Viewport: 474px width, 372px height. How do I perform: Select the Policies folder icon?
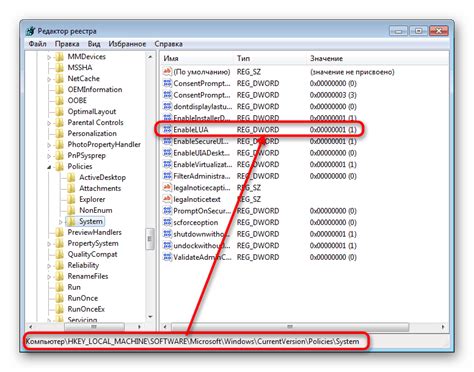pos(59,166)
